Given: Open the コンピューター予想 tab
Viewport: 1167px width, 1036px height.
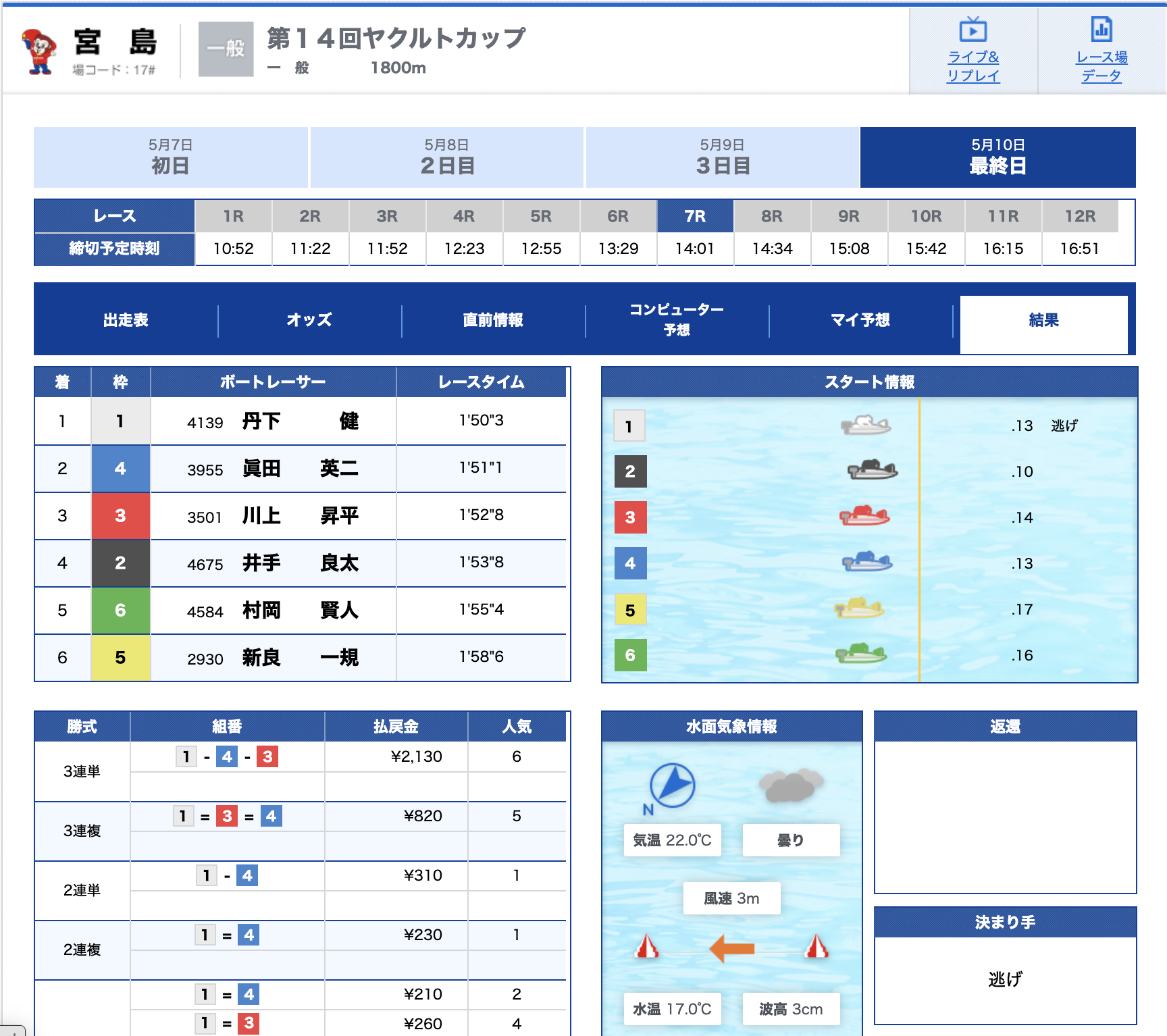Looking at the screenshot, I should pyautogui.click(x=676, y=319).
